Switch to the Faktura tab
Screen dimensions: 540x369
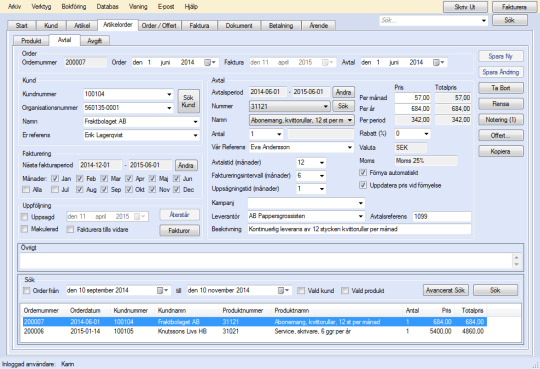[x=199, y=25]
